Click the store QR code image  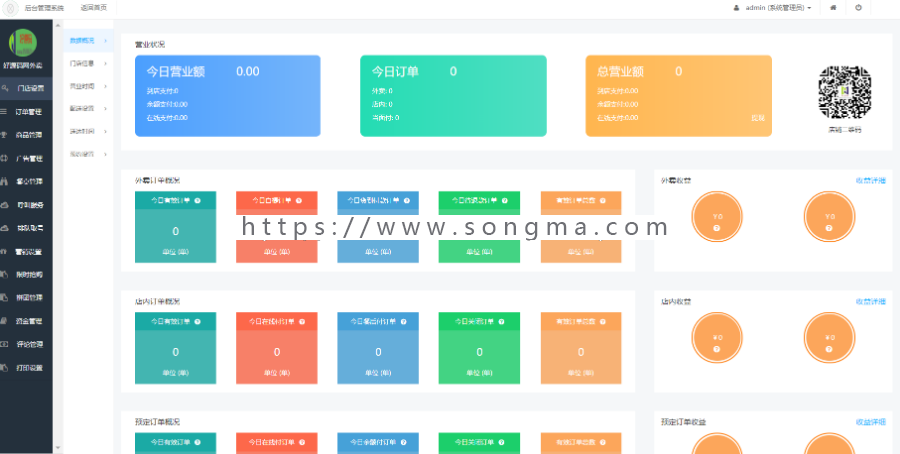point(844,92)
